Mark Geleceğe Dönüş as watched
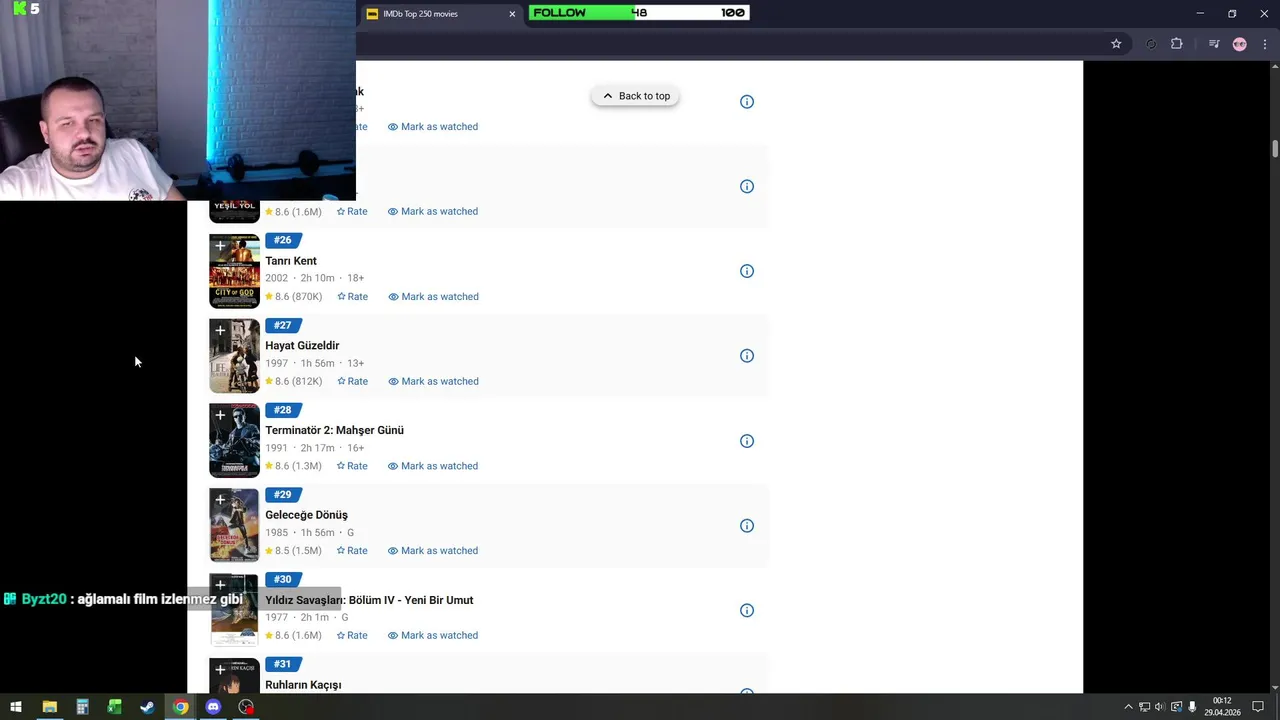 pyautogui.click(x=433, y=551)
